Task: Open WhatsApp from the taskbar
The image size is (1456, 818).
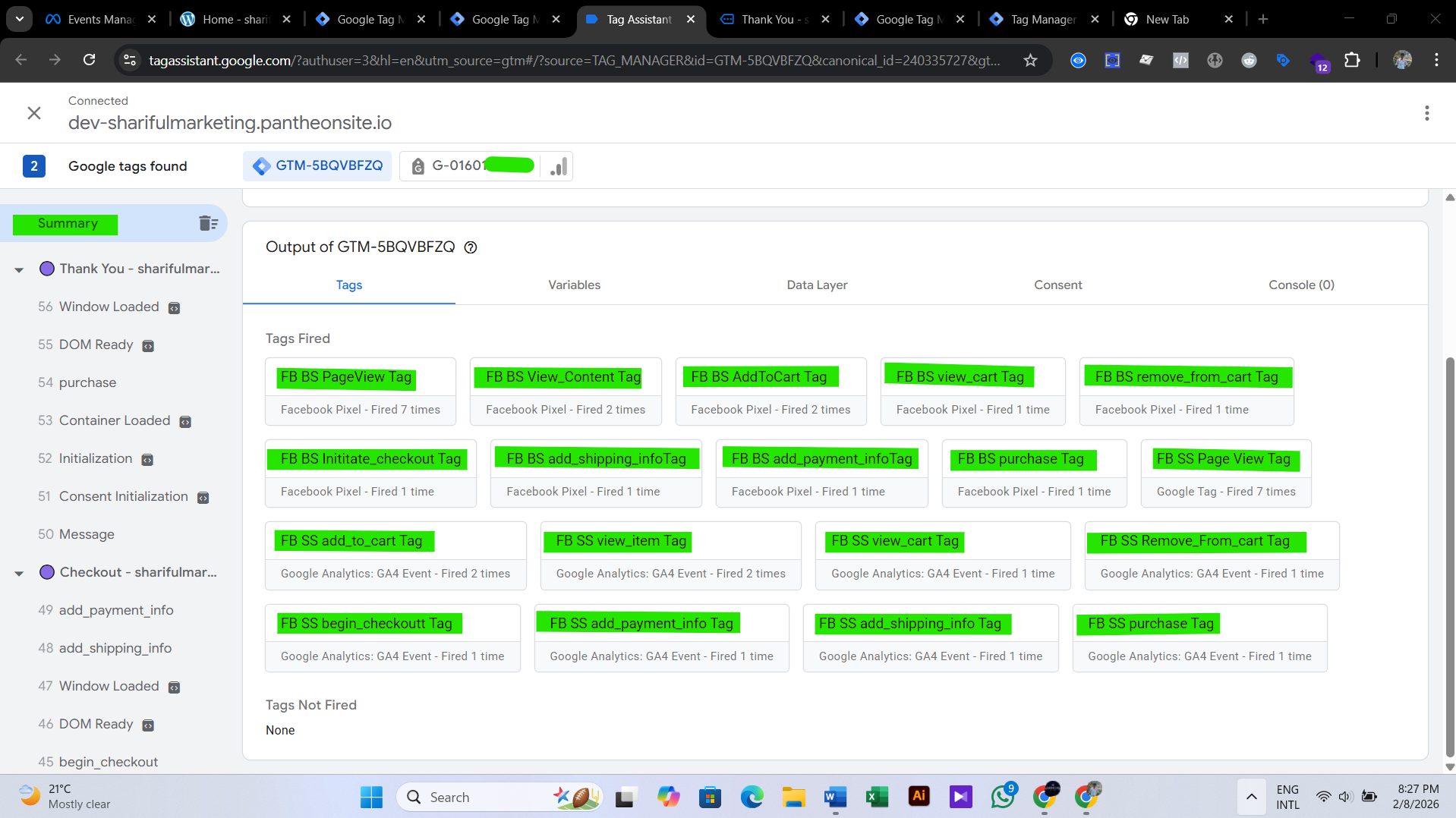Action: pos(1002,797)
